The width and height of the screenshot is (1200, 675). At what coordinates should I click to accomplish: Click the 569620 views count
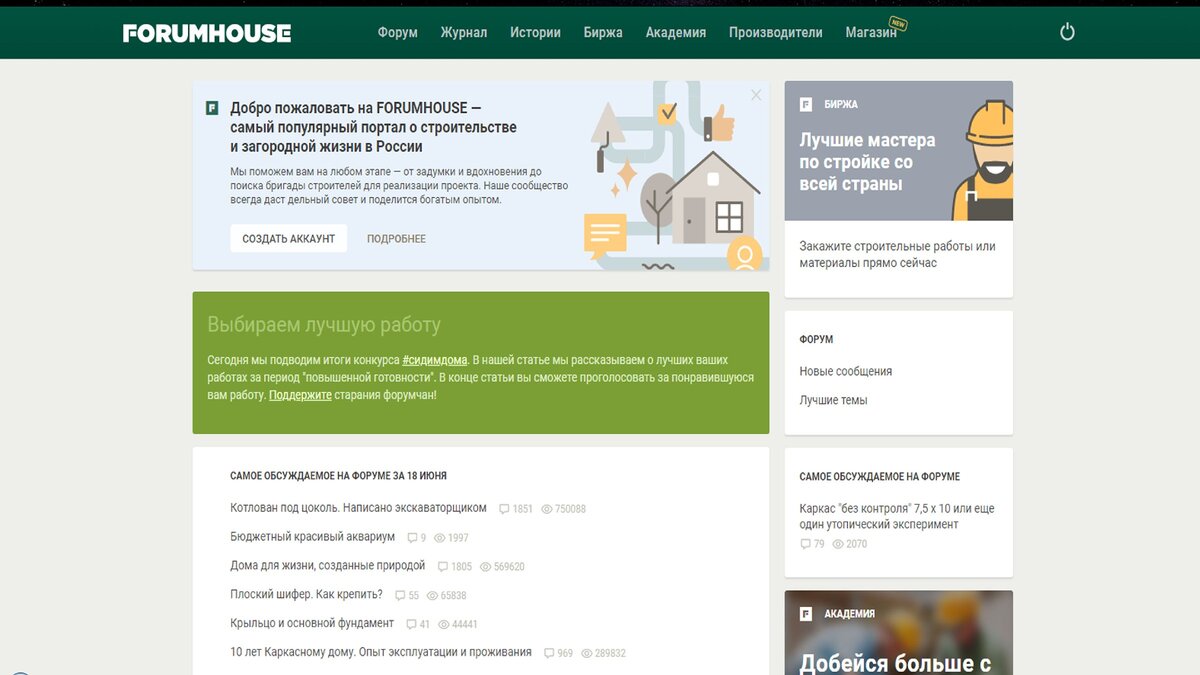pyautogui.click(x=510, y=567)
